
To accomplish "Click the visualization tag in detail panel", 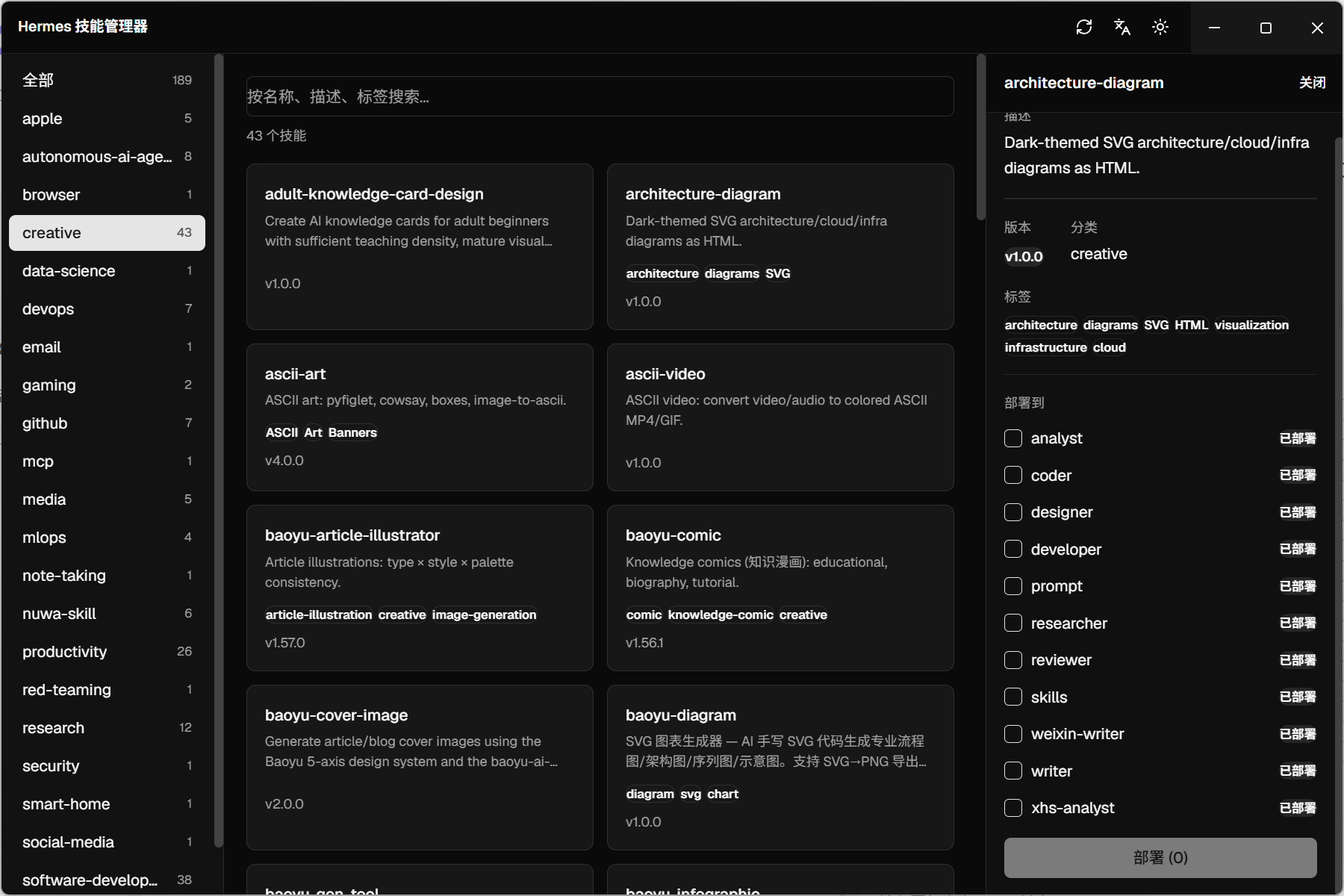I will coord(1251,325).
